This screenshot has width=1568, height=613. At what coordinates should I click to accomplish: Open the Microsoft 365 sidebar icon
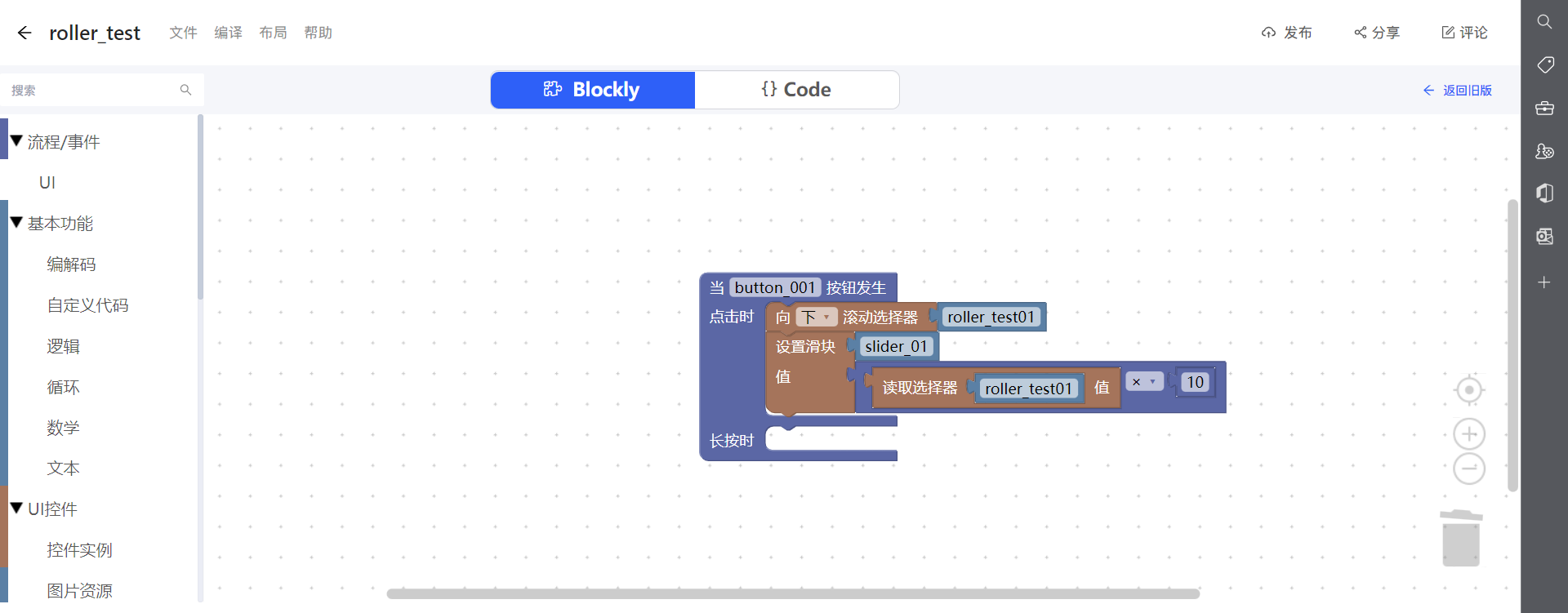(x=1544, y=193)
